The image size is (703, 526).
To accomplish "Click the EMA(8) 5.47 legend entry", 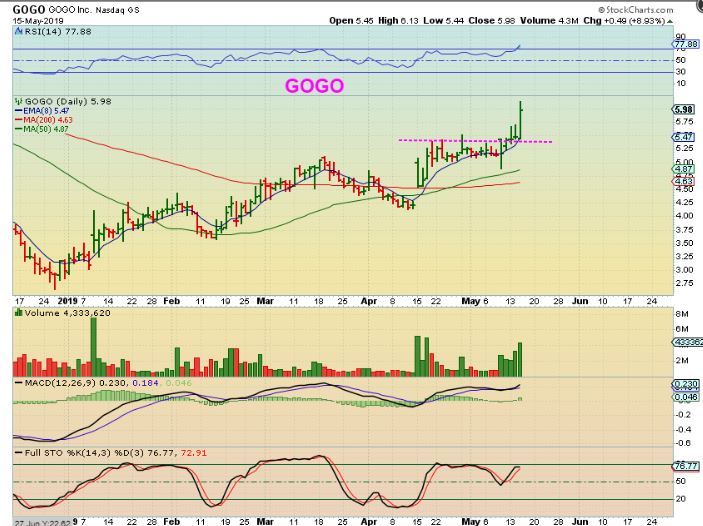I will point(46,110).
